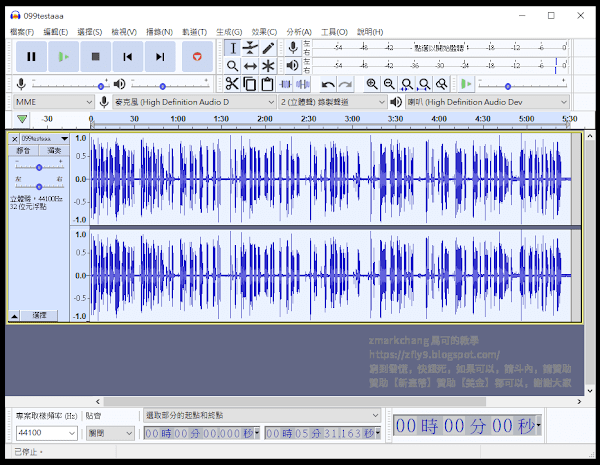The height and width of the screenshot is (465, 600).
Task: Zoom out on the waveform
Action: pyautogui.click(x=389, y=83)
